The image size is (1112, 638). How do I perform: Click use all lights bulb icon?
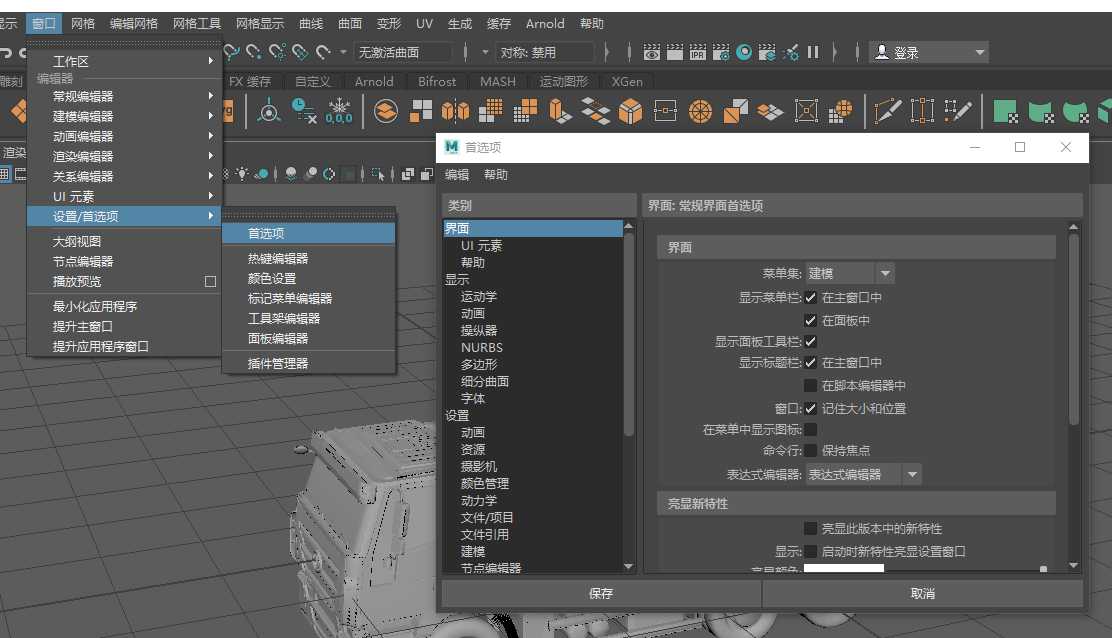[x=242, y=174]
